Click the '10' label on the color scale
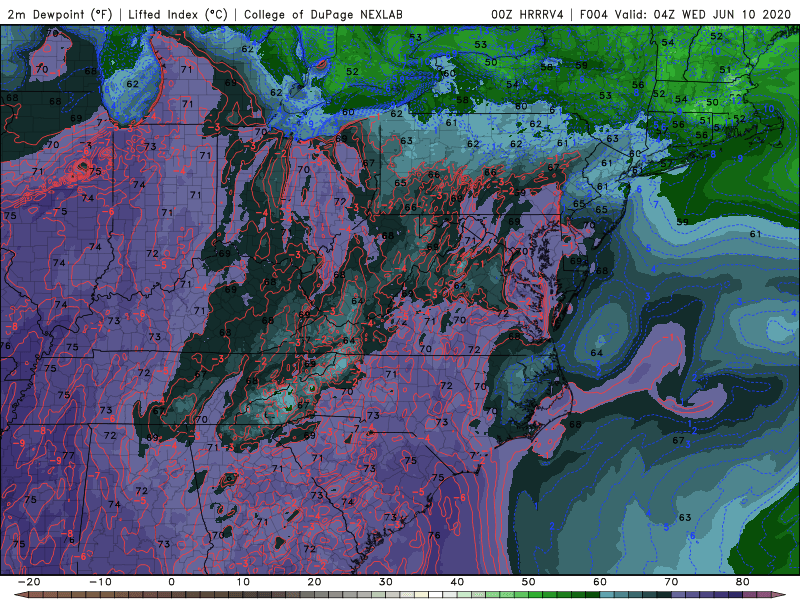 click(x=243, y=582)
